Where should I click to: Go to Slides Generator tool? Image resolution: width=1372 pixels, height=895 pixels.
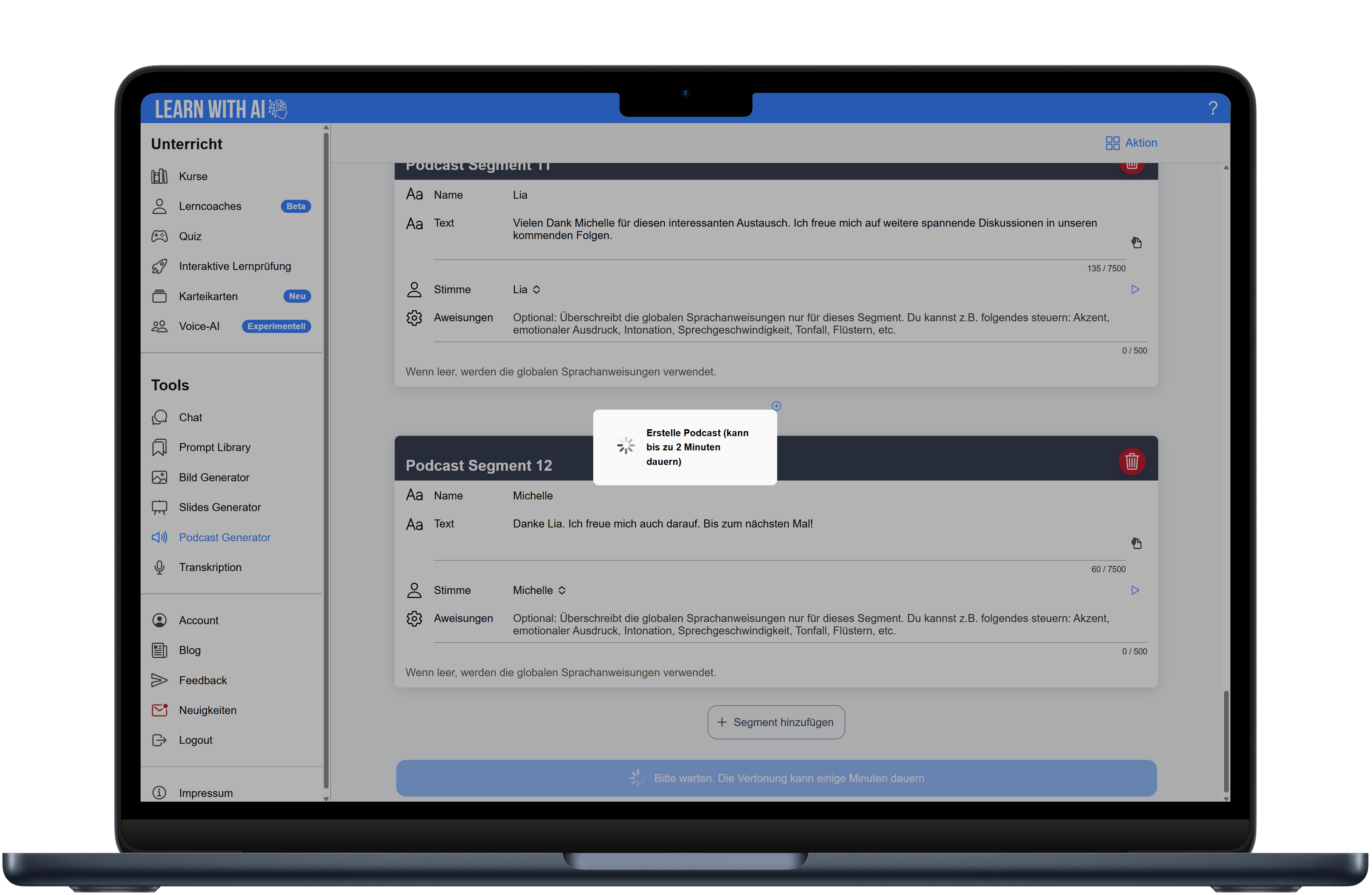[x=219, y=507]
